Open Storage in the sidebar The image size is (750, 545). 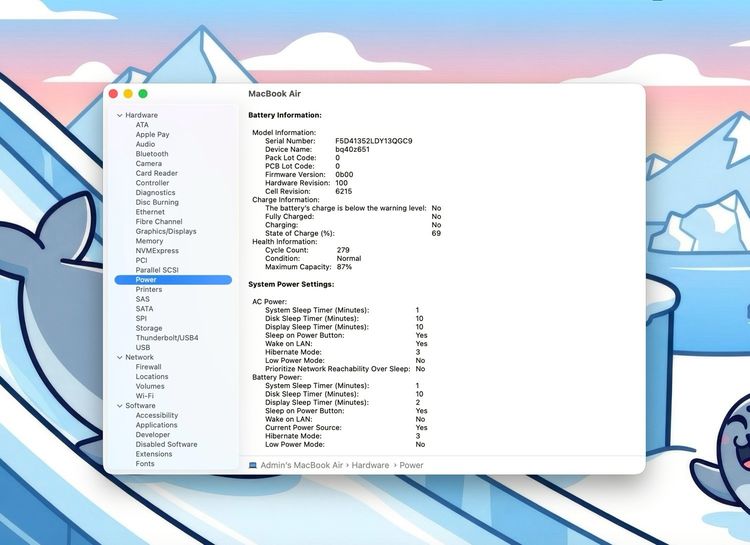pos(148,328)
